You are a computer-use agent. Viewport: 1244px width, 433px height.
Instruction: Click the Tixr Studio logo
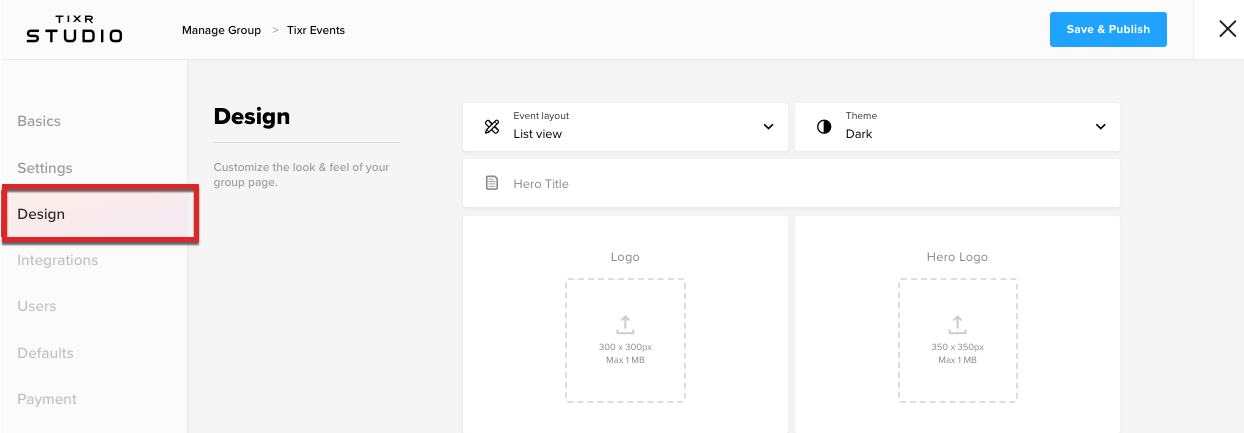74,30
